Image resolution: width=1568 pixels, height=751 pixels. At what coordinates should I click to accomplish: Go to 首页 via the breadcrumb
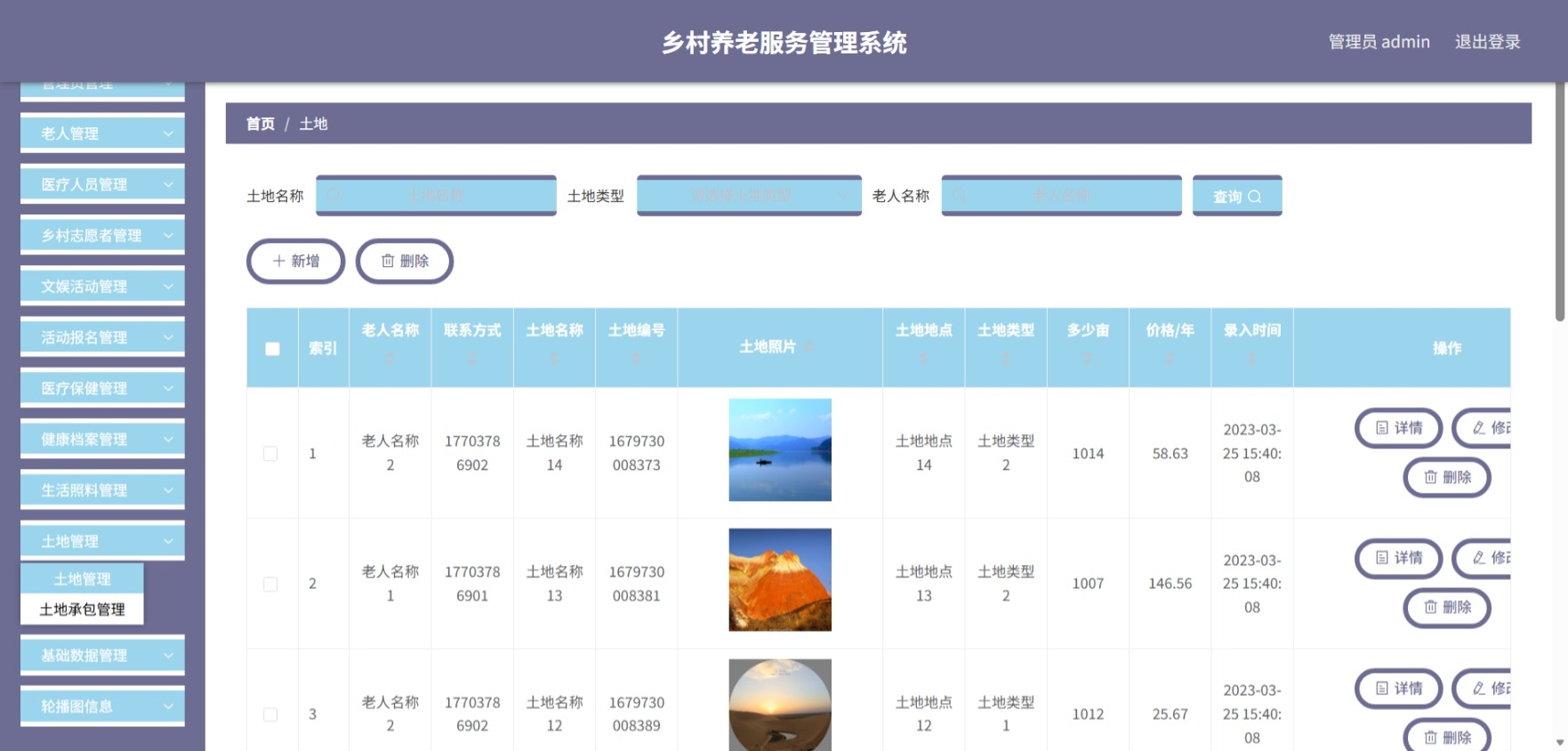point(261,124)
